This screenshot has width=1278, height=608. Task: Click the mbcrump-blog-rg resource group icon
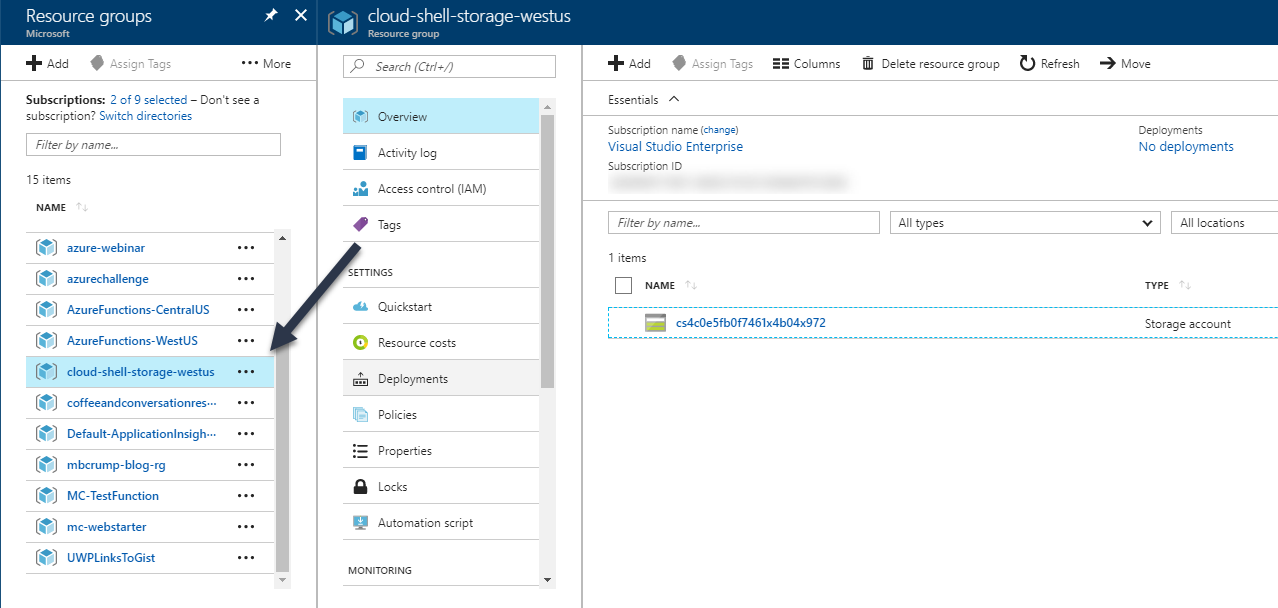pos(46,465)
